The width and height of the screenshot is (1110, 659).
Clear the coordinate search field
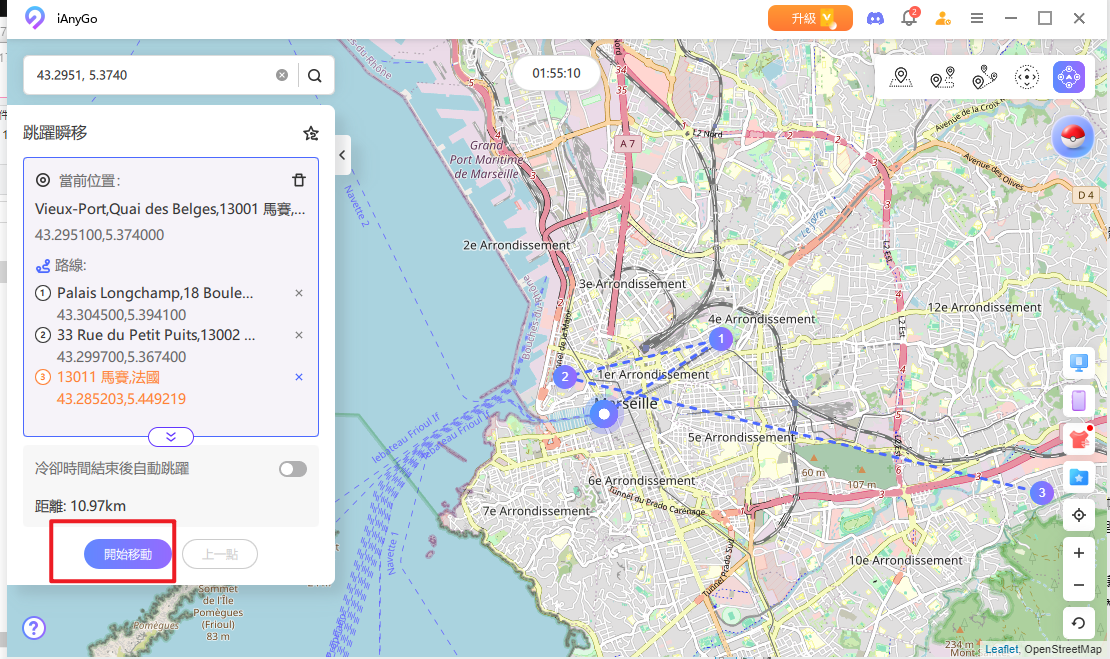[282, 75]
